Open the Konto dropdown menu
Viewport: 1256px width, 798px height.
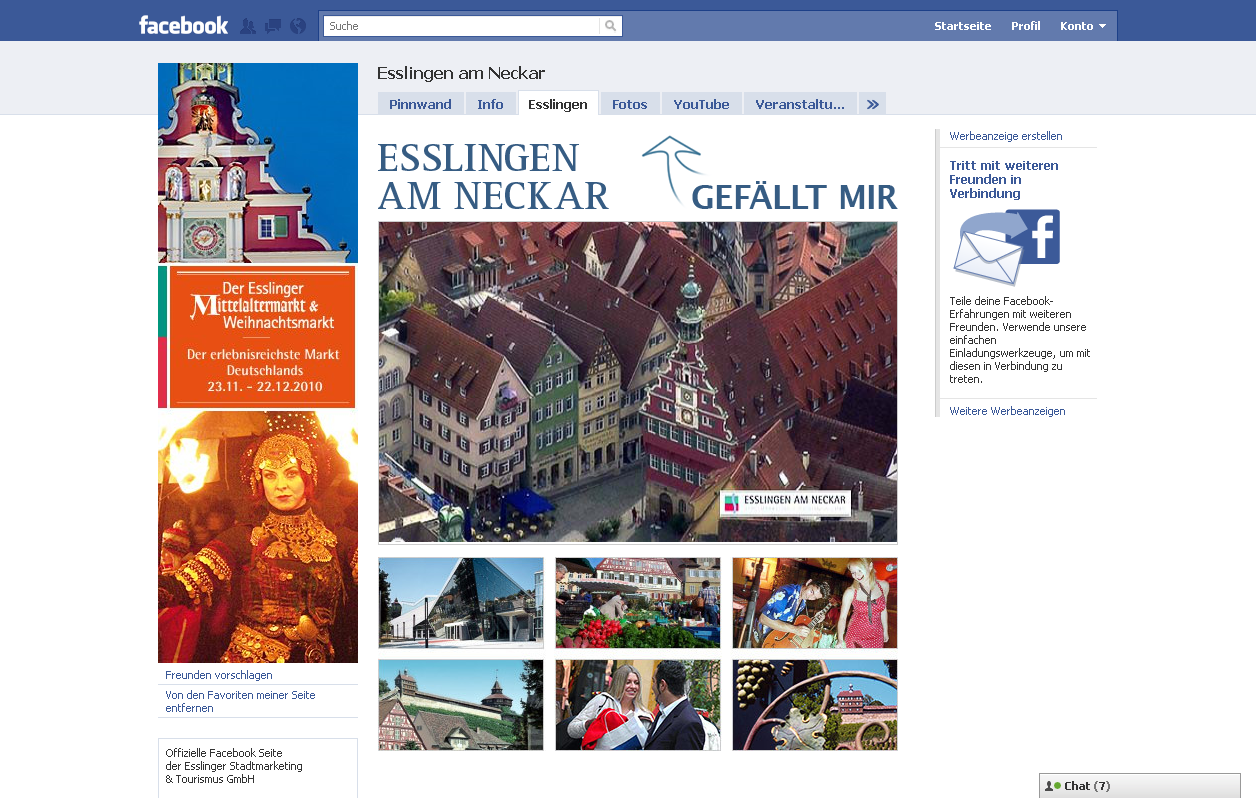pyautogui.click(x=1082, y=25)
